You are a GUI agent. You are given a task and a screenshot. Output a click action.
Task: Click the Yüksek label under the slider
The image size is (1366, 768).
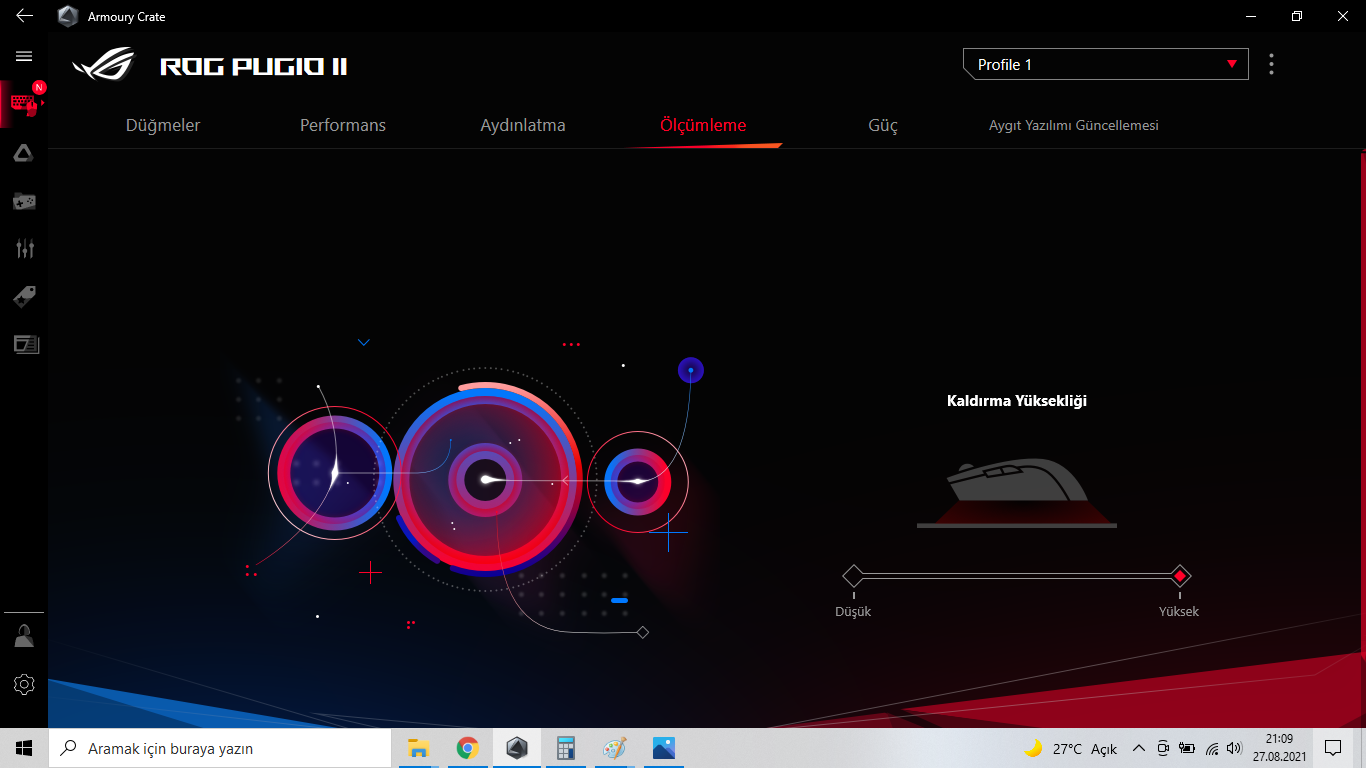[1179, 611]
